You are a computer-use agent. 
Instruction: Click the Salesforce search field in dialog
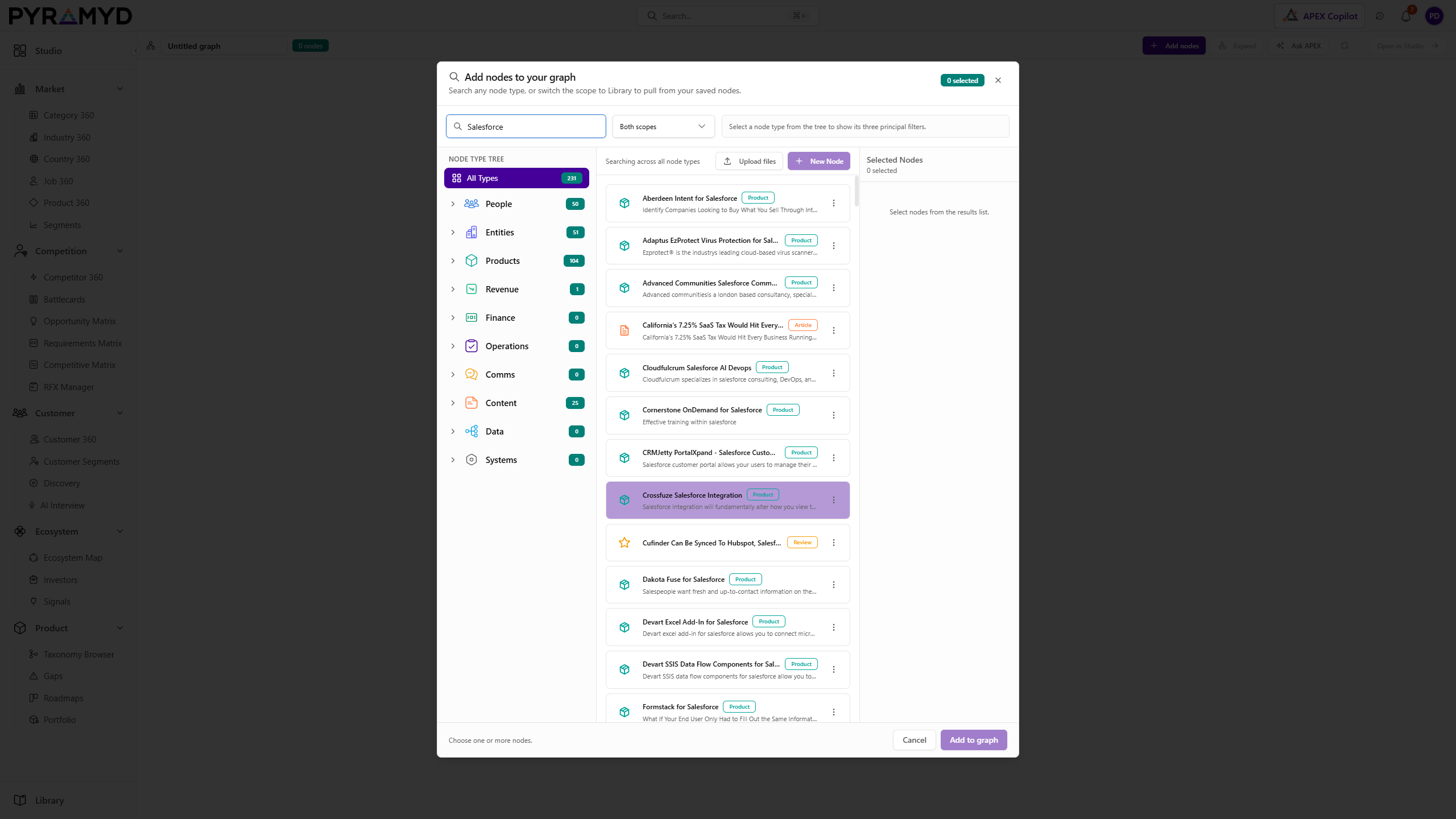(526, 126)
